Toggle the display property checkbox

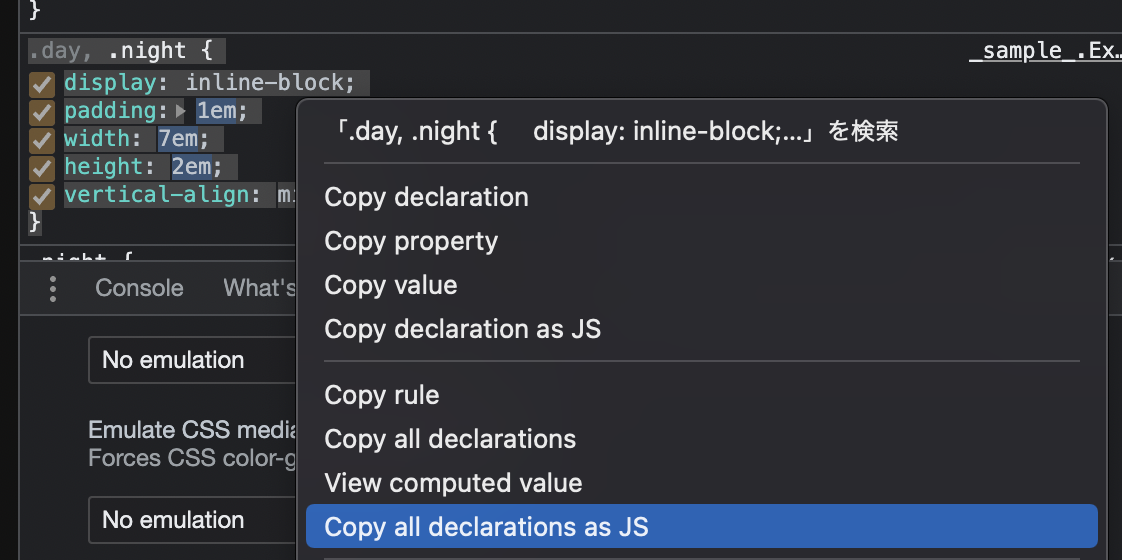(x=41, y=83)
